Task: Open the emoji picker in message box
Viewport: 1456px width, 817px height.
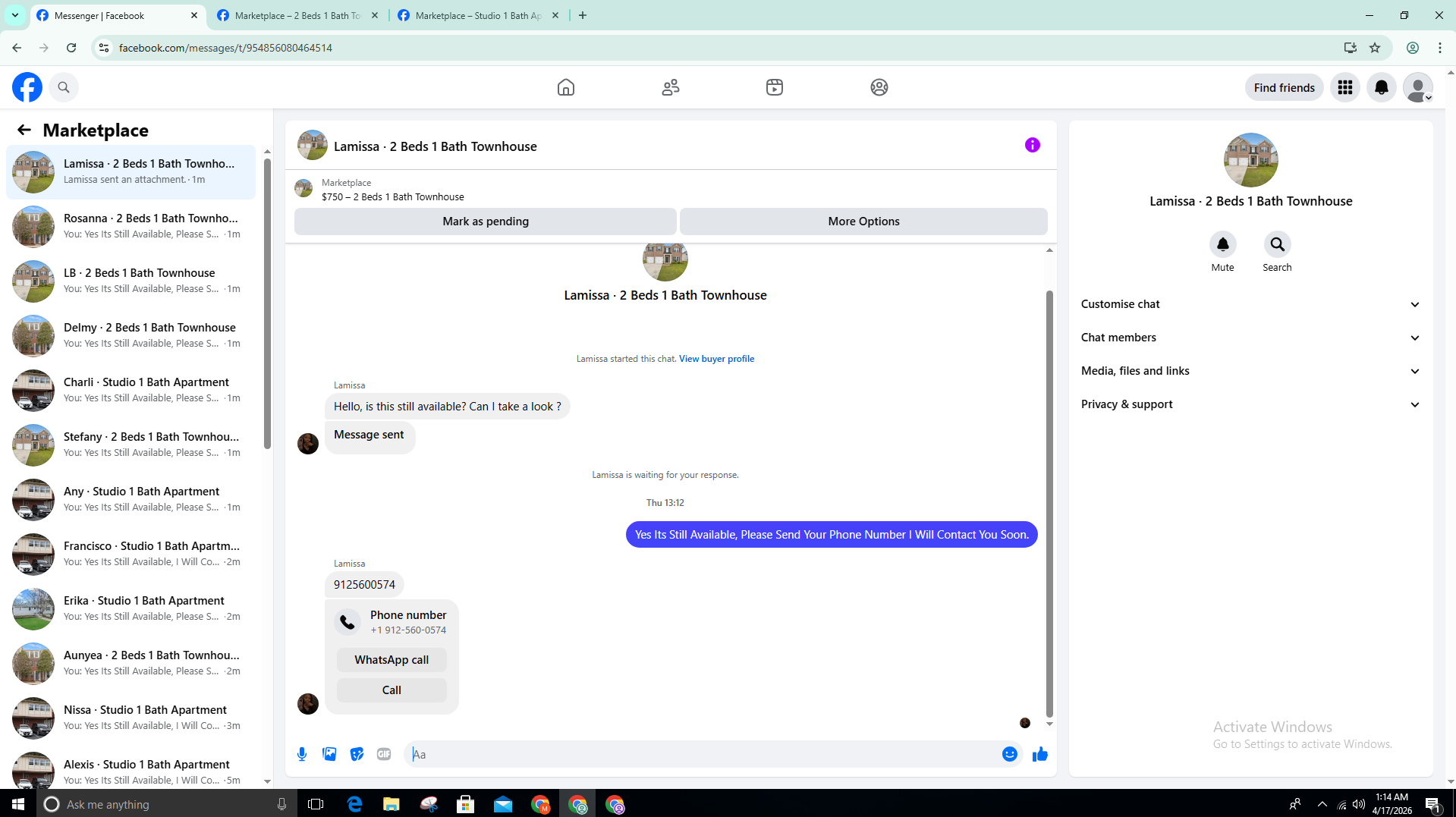Action: [1010, 754]
